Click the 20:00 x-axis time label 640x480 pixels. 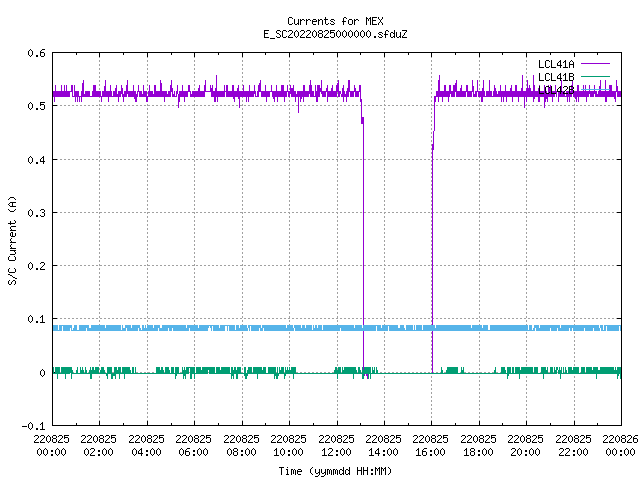click(525, 452)
